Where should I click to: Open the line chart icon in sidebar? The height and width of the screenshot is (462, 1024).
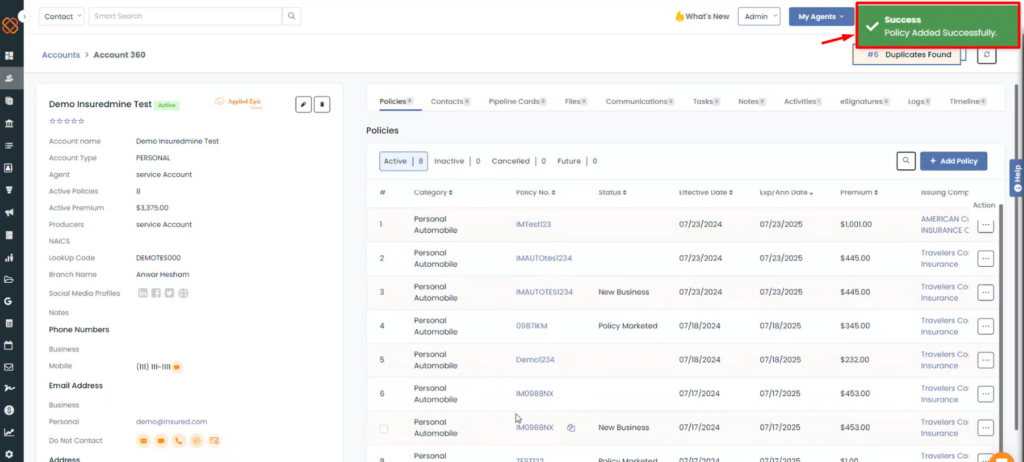pos(9,432)
